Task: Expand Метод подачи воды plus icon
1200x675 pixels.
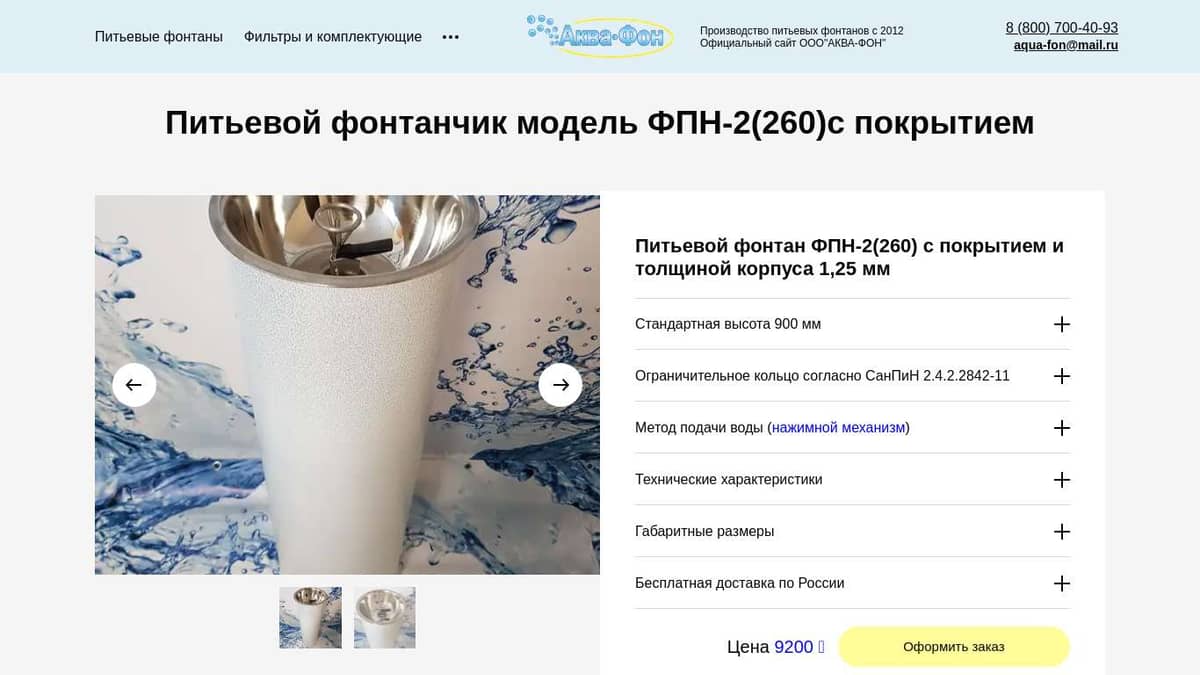Action: pyautogui.click(x=1062, y=428)
